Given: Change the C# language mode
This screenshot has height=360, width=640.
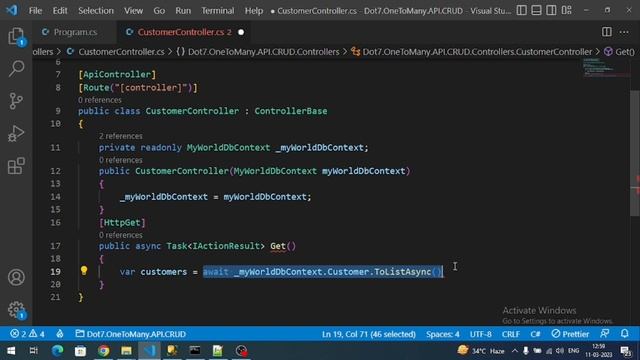Looking at the screenshot, I should click(535, 334).
